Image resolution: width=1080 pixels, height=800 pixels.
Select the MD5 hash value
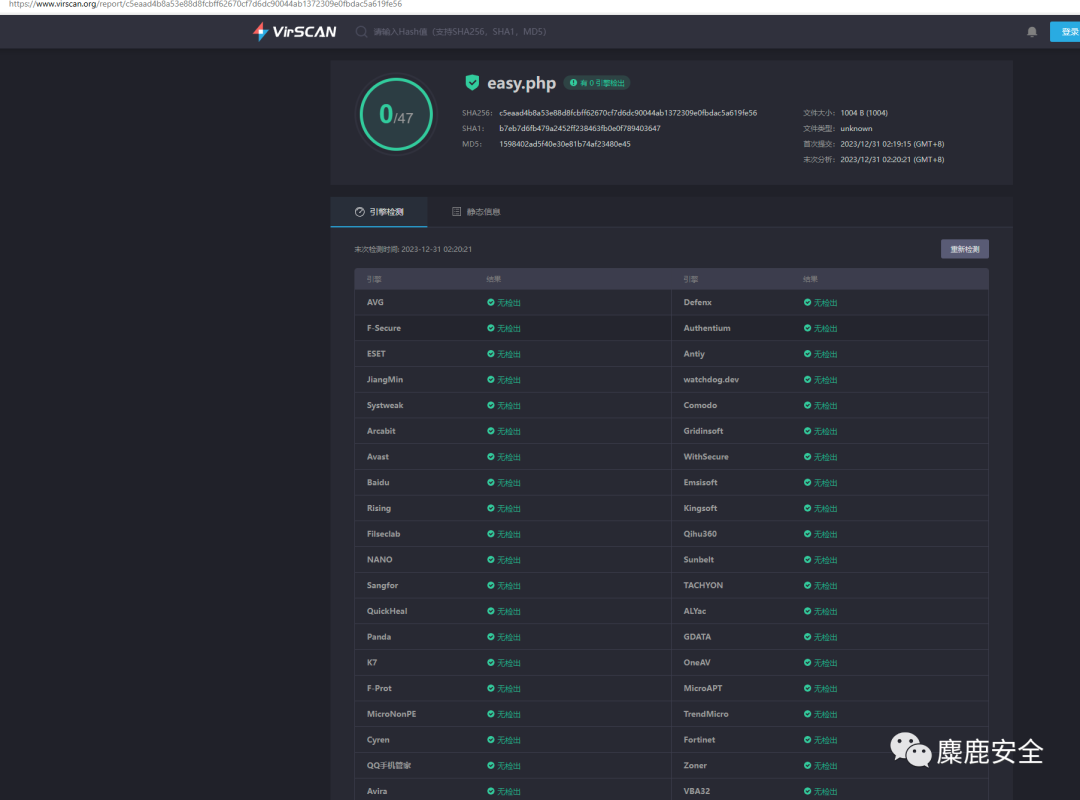click(564, 144)
